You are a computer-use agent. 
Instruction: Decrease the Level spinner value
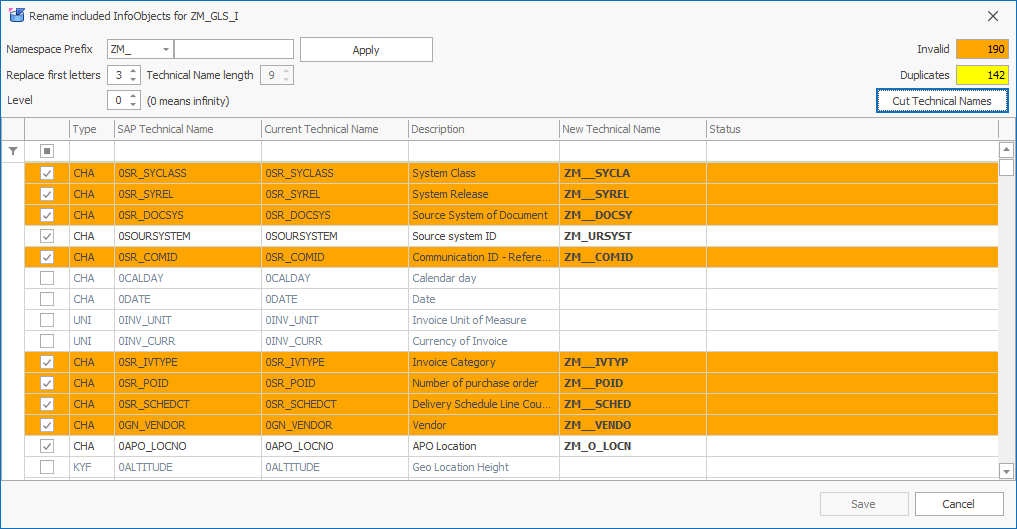tap(134, 105)
